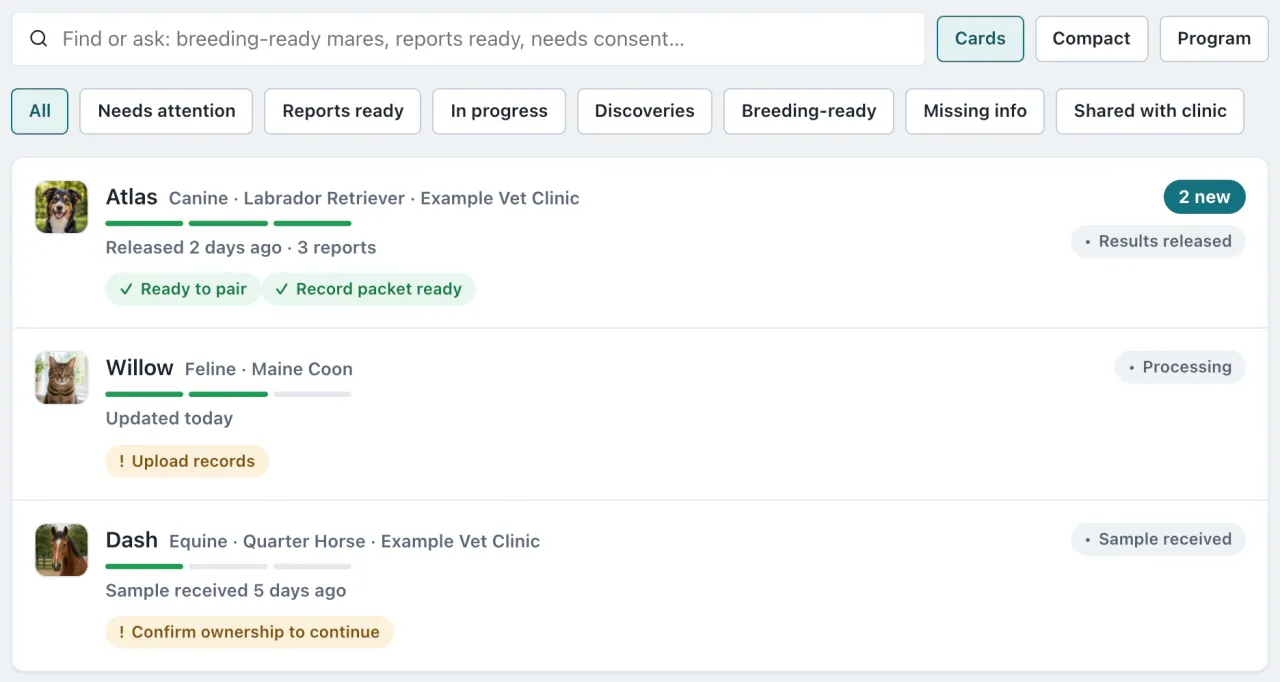Click the exclamation icon in Upload records
The height and width of the screenshot is (682, 1280).
coord(122,461)
